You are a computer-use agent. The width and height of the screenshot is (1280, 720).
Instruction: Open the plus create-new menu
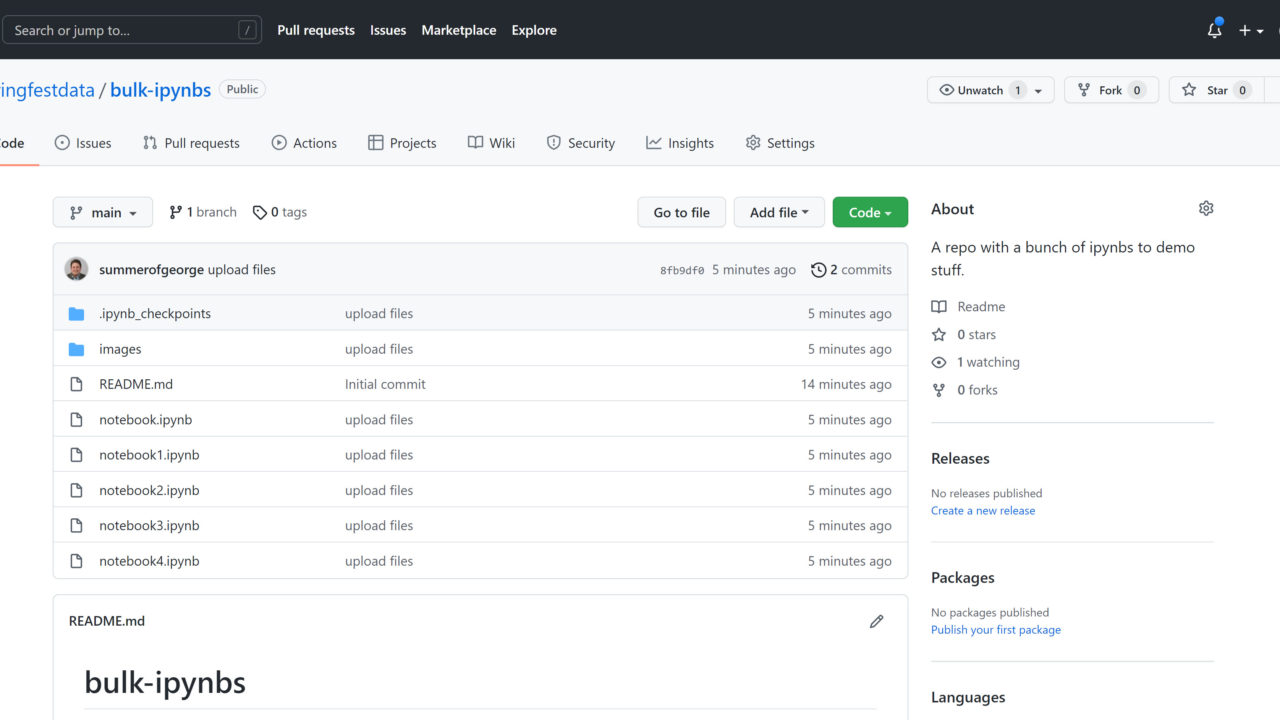[1250, 30]
